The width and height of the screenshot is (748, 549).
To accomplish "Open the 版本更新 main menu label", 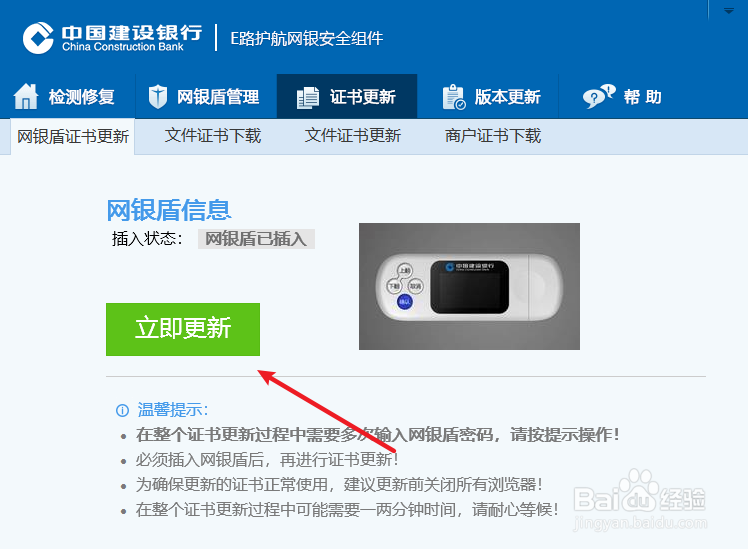I will [x=507, y=97].
